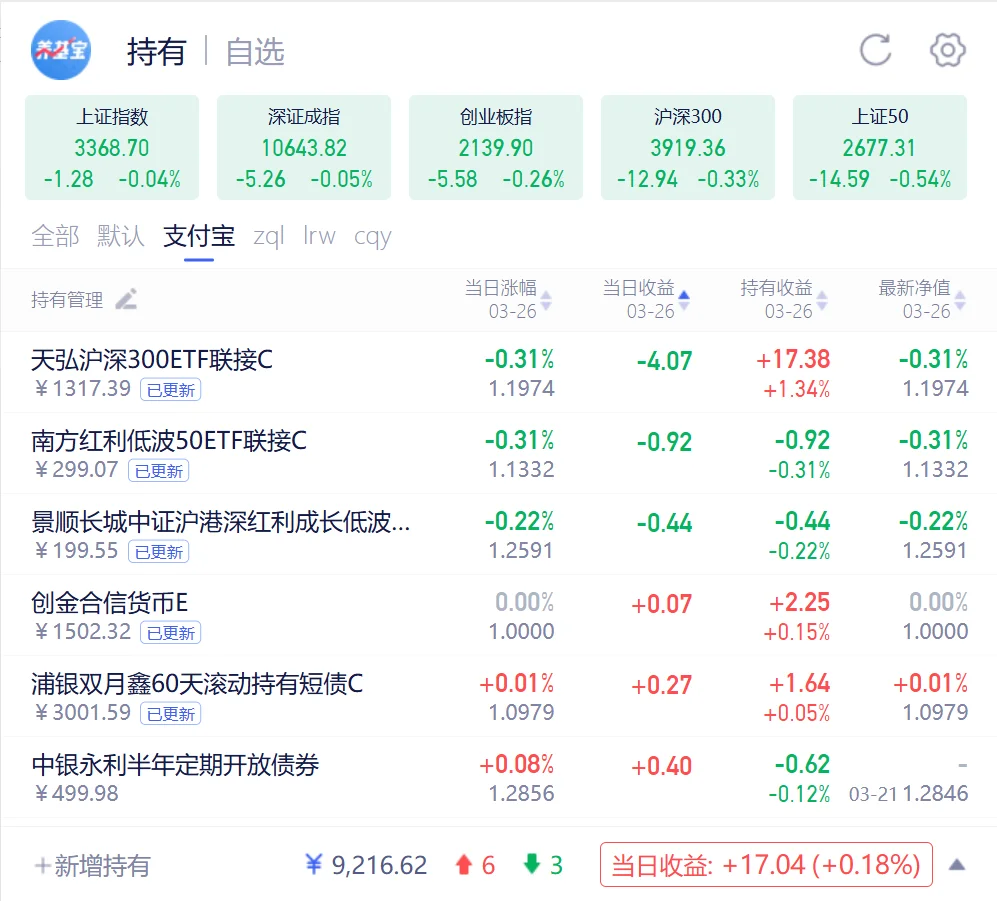The width and height of the screenshot is (997, 901).
Task: Select the 全部 group tab
Action: point(55,236)
